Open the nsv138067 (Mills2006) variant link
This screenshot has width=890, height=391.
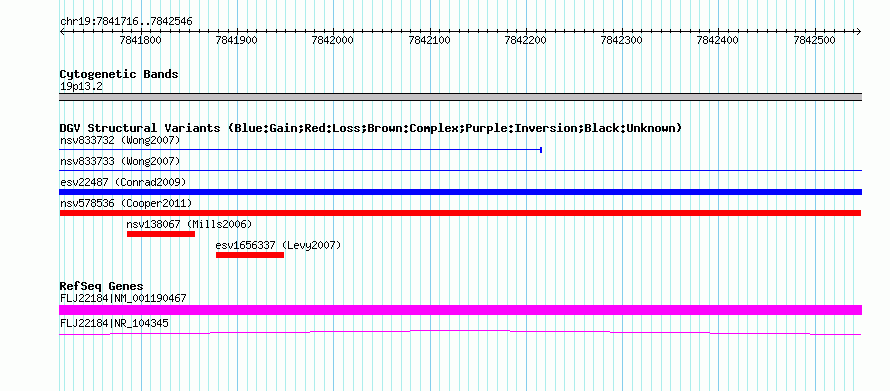click(189, 224)
